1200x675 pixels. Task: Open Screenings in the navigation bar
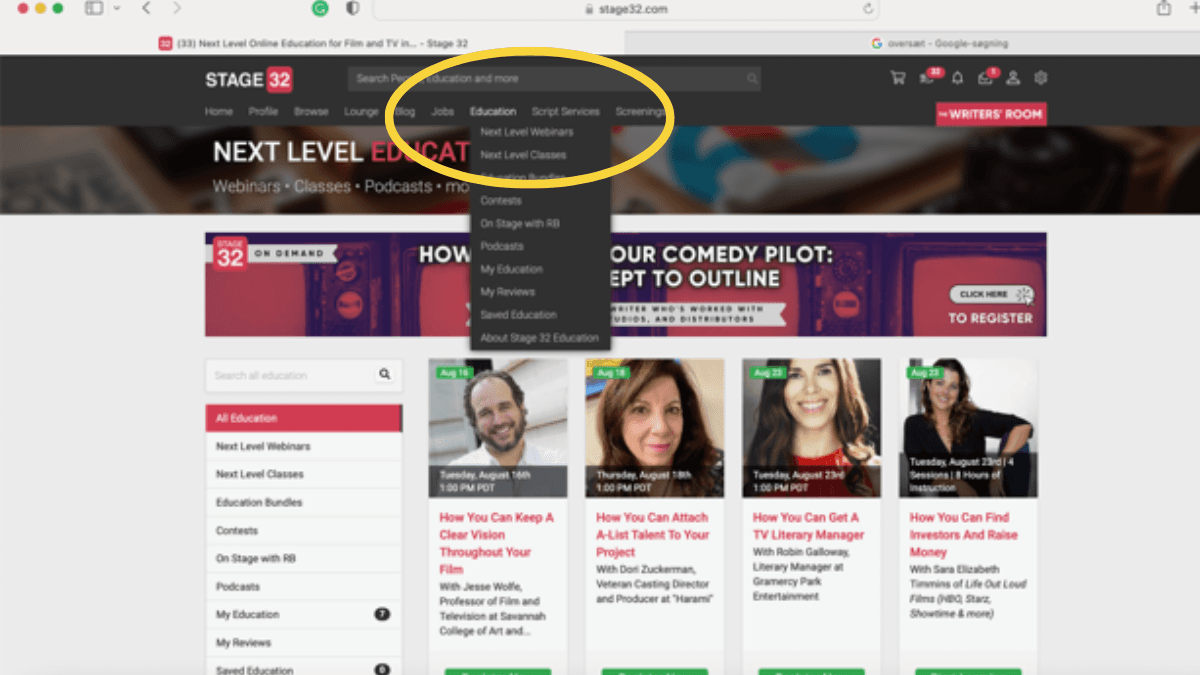click(640, 112)
